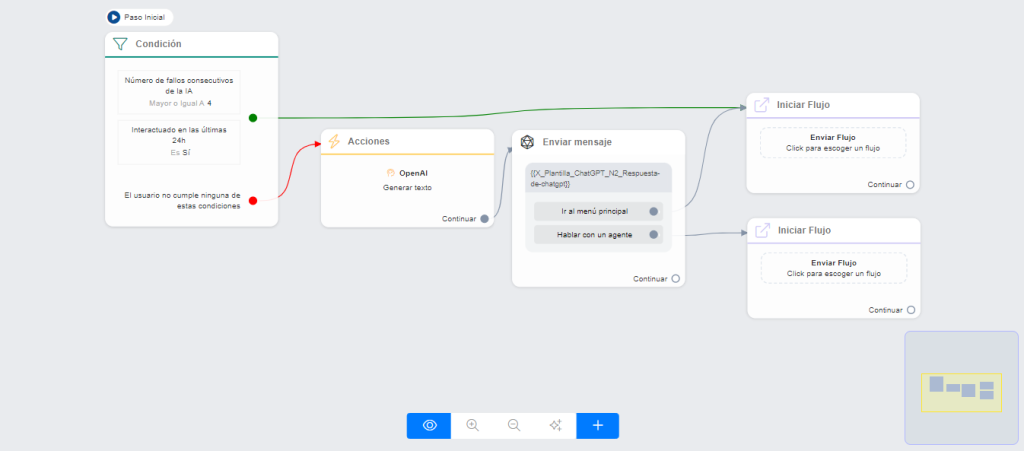The height and width of the screenshot is (451, 1024).
Task: Click the Acciones lightning bolt icon
Action: pyautogui.click(x=335, y=142)
